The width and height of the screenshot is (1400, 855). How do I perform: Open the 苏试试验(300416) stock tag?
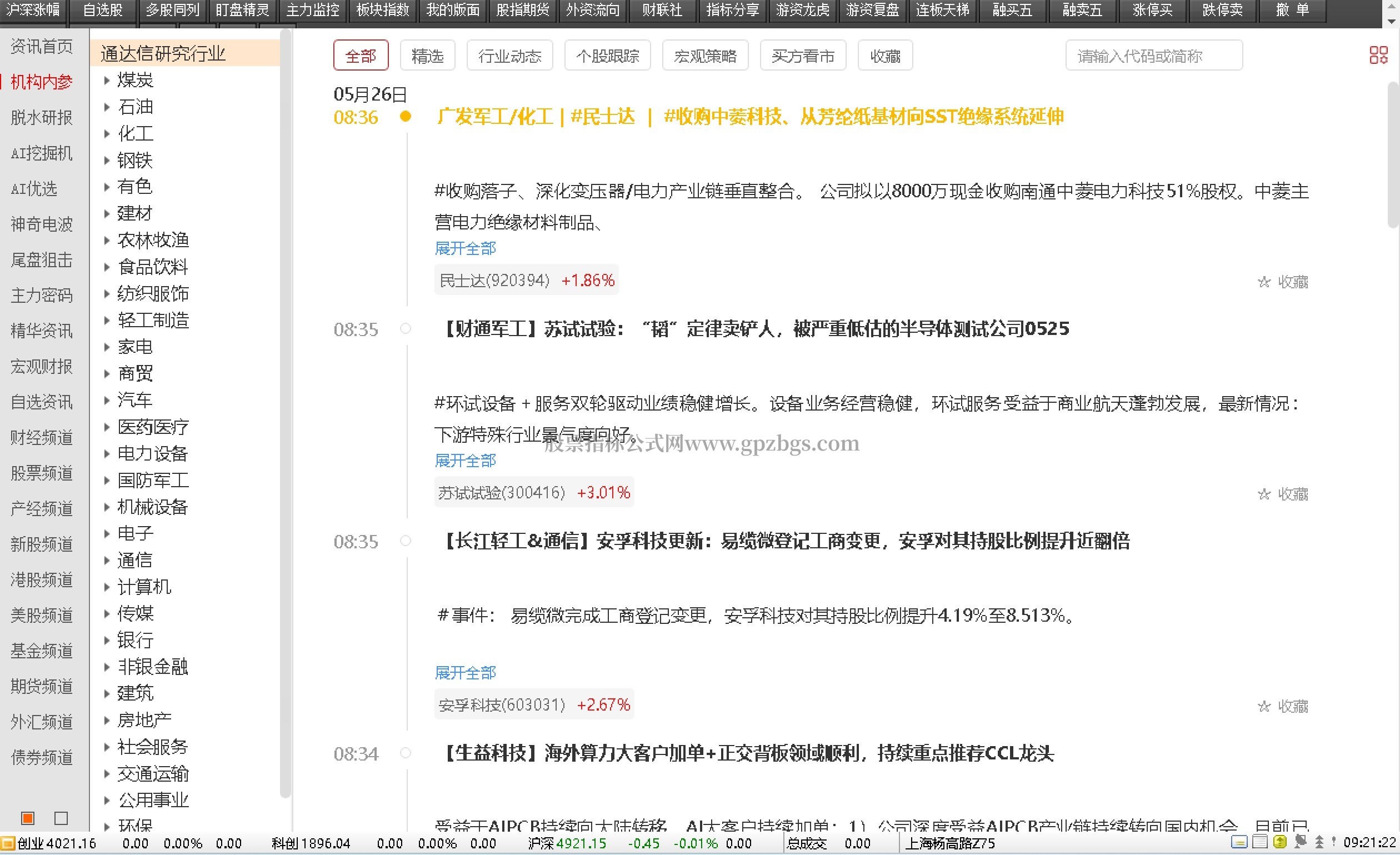pos(534,493)
